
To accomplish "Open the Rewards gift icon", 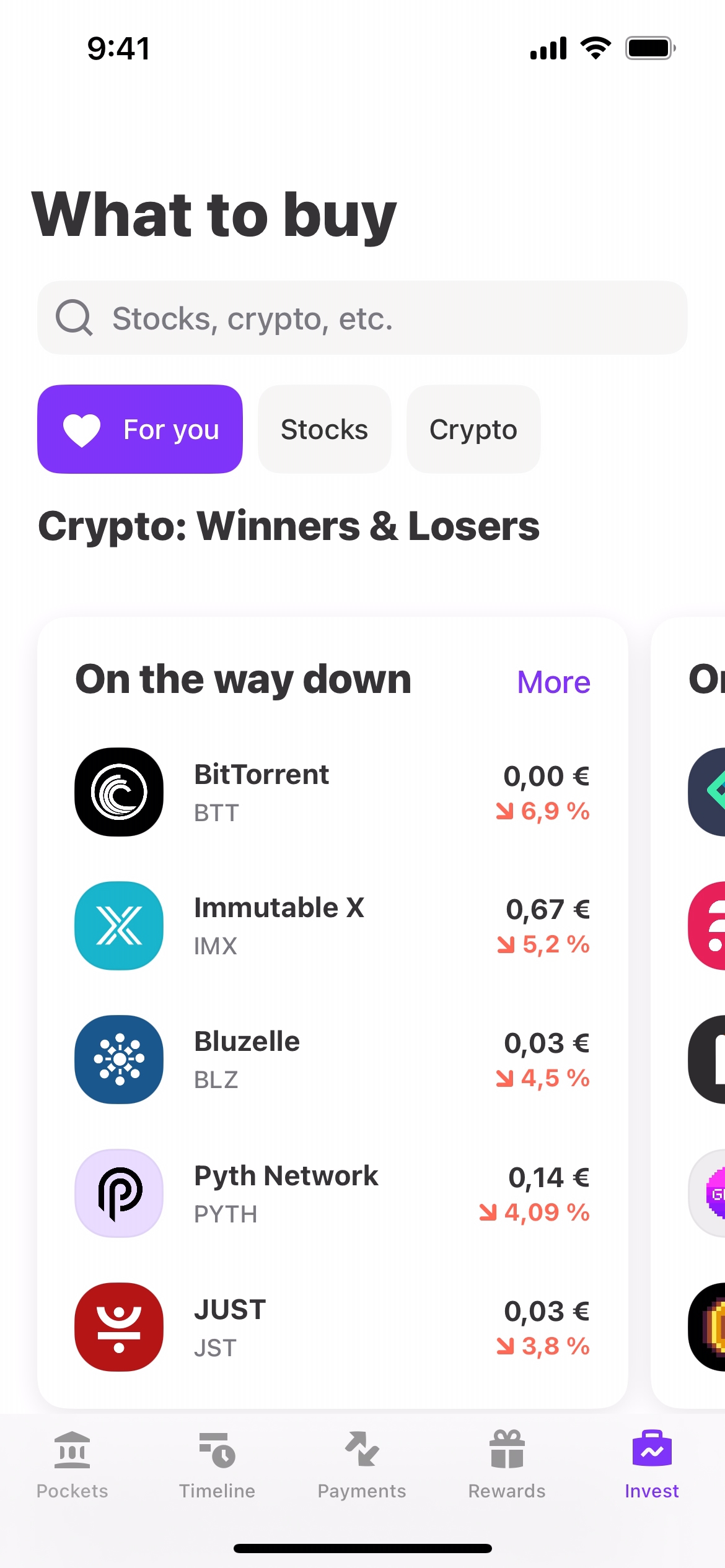I will [x=507, y=1450].
